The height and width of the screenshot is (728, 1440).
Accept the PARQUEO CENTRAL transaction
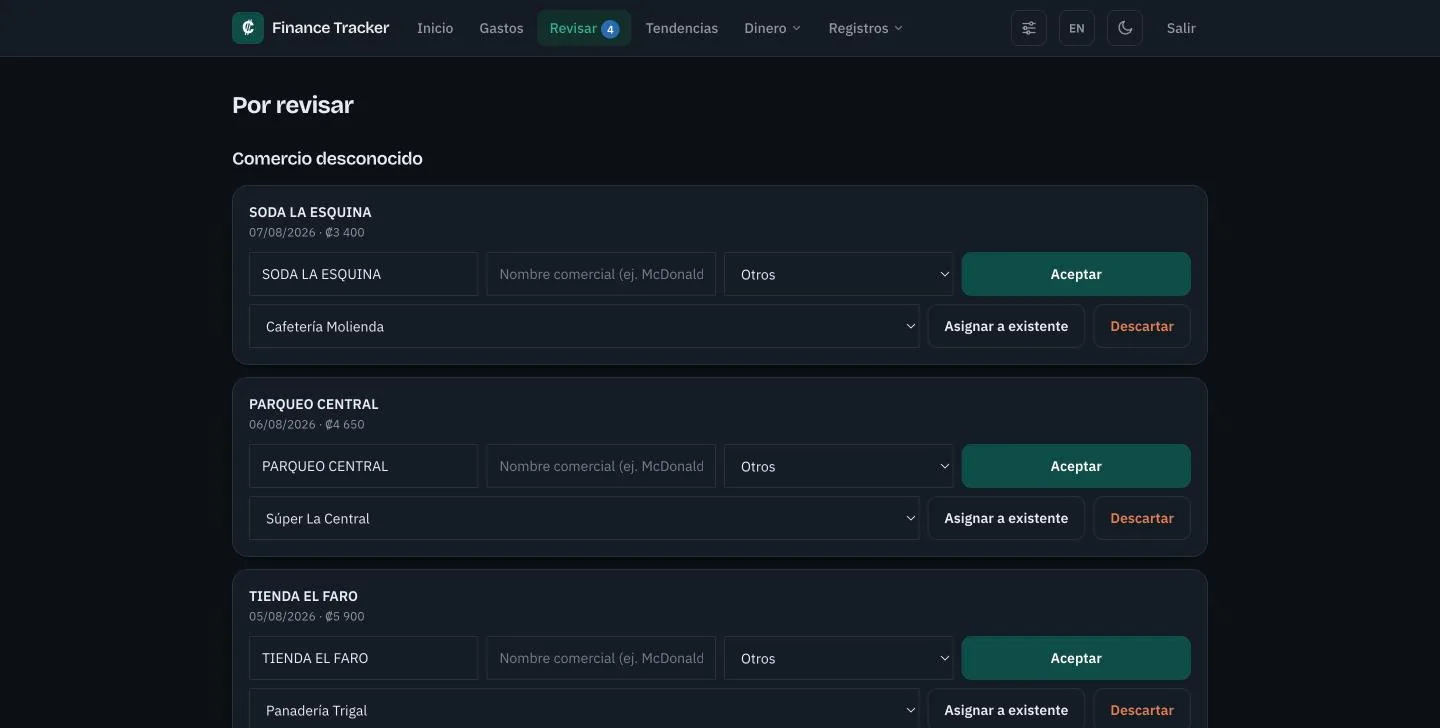[1076, 466]
